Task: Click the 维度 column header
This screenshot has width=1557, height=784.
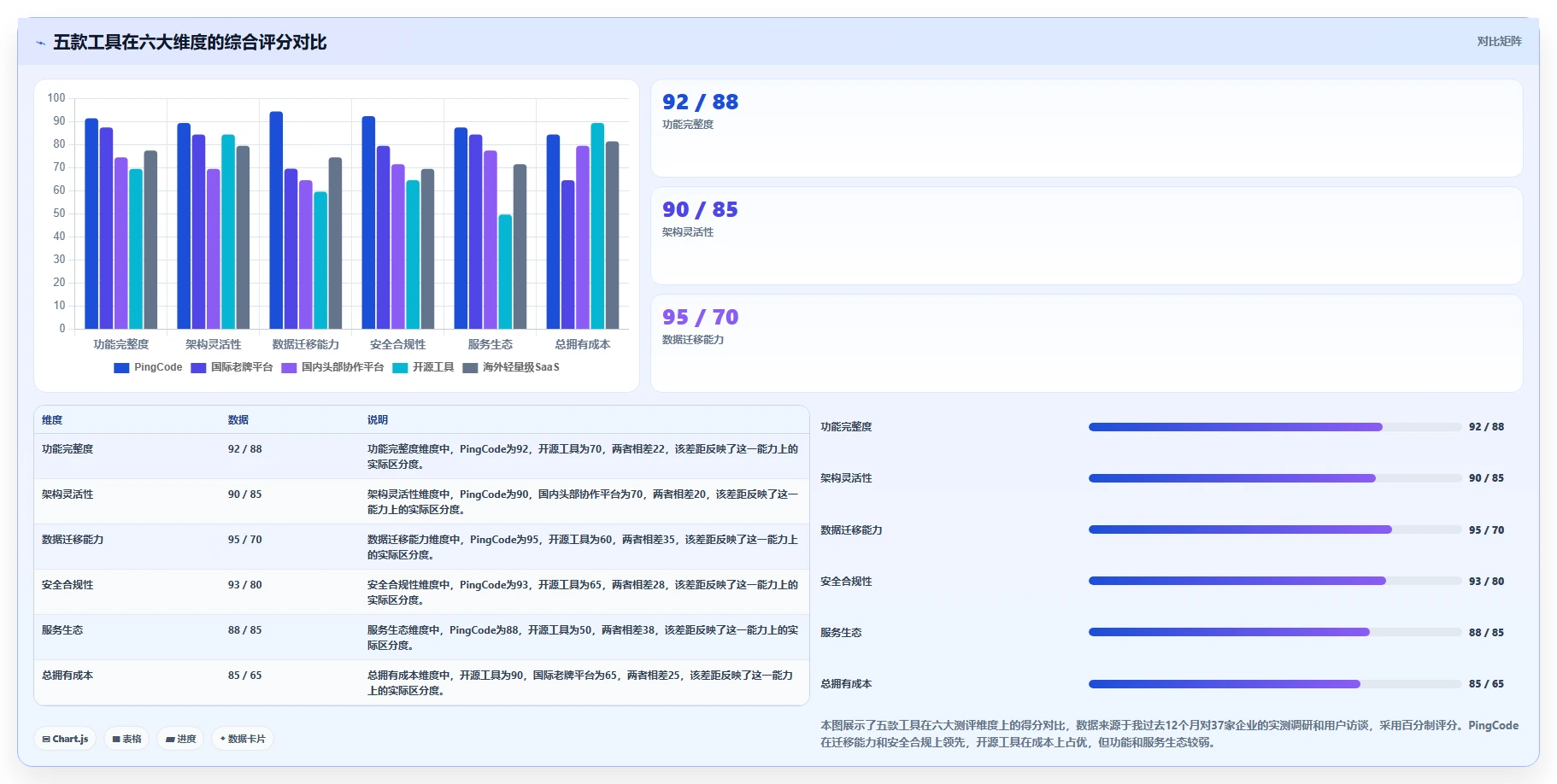Action: click(52, 420)
